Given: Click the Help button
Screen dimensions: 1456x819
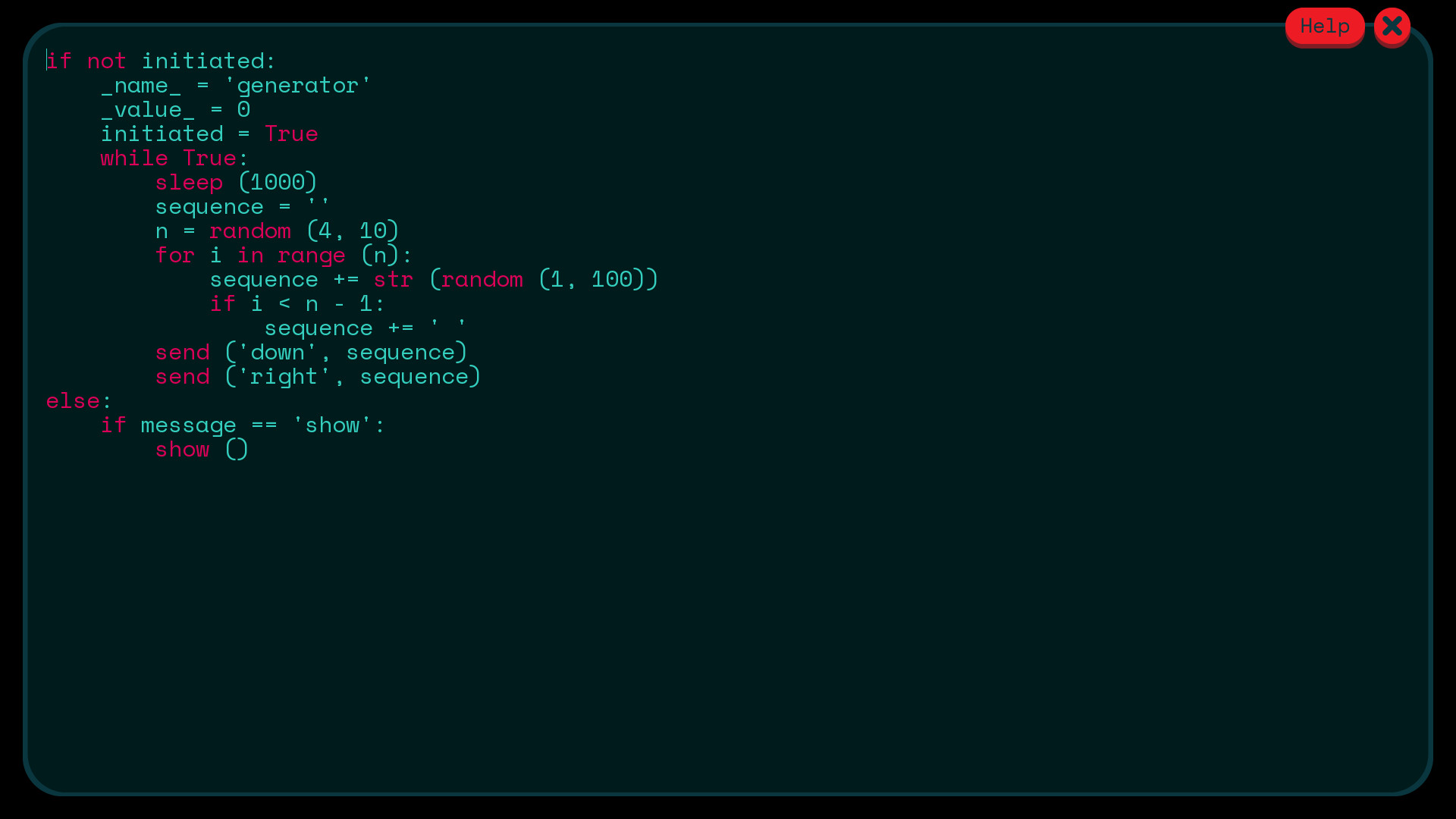Looking at the screenshot, I should coord(1325,26).
